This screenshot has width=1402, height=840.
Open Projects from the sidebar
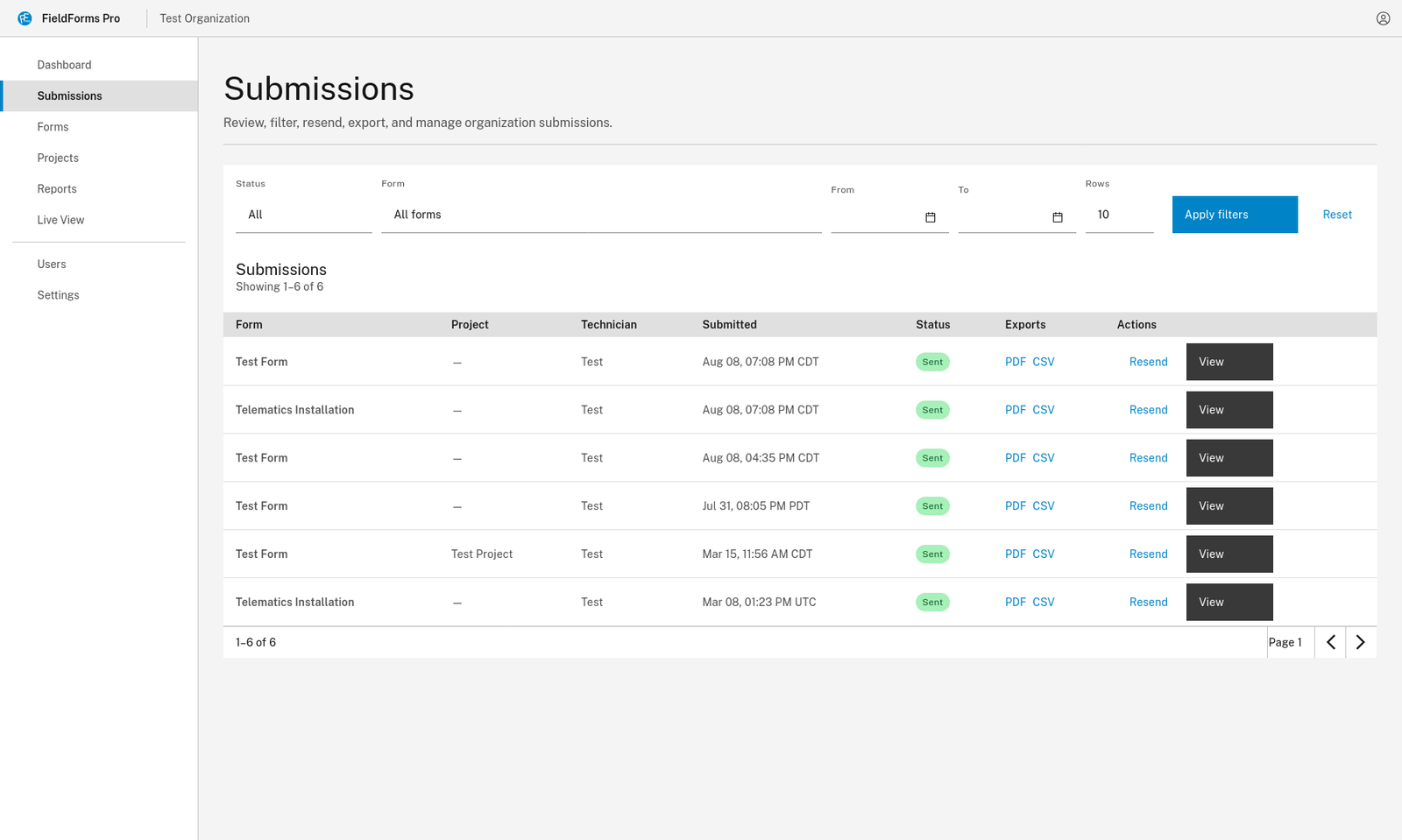tap(99, 158)
